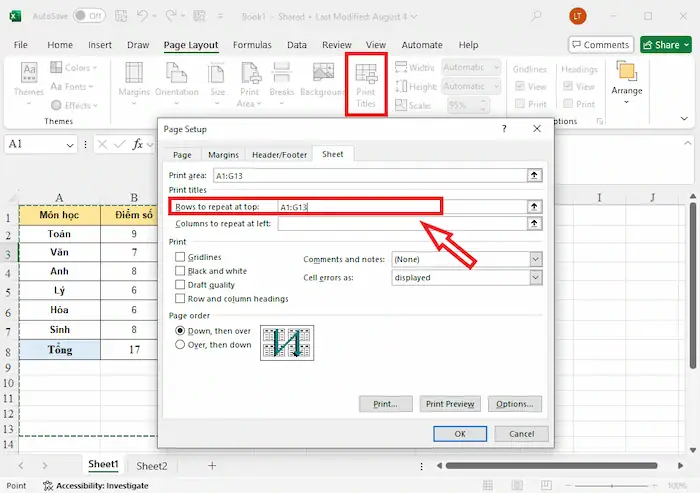Click the Print Preview button

point(449,404)
